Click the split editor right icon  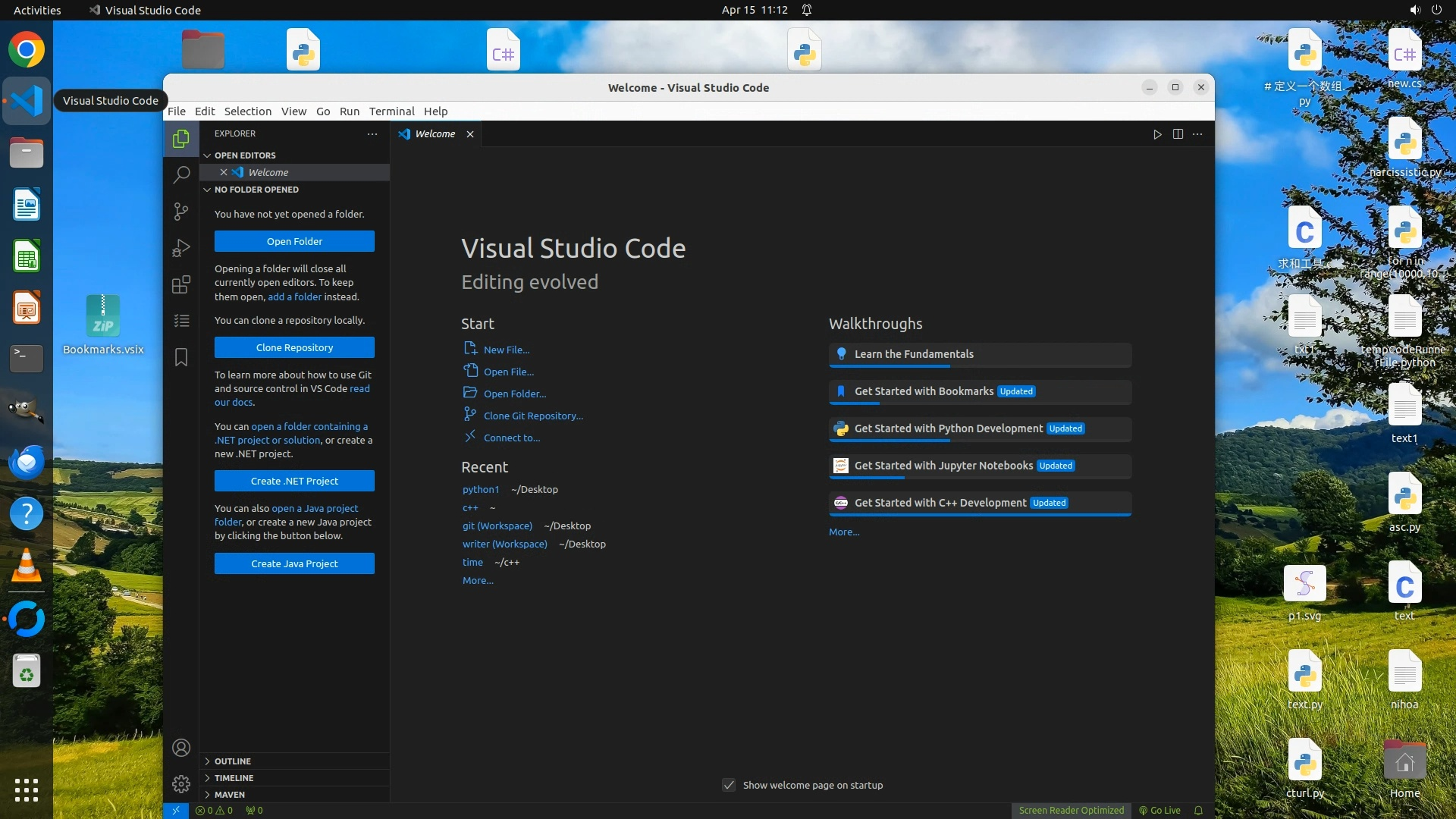click(1178, 134)
